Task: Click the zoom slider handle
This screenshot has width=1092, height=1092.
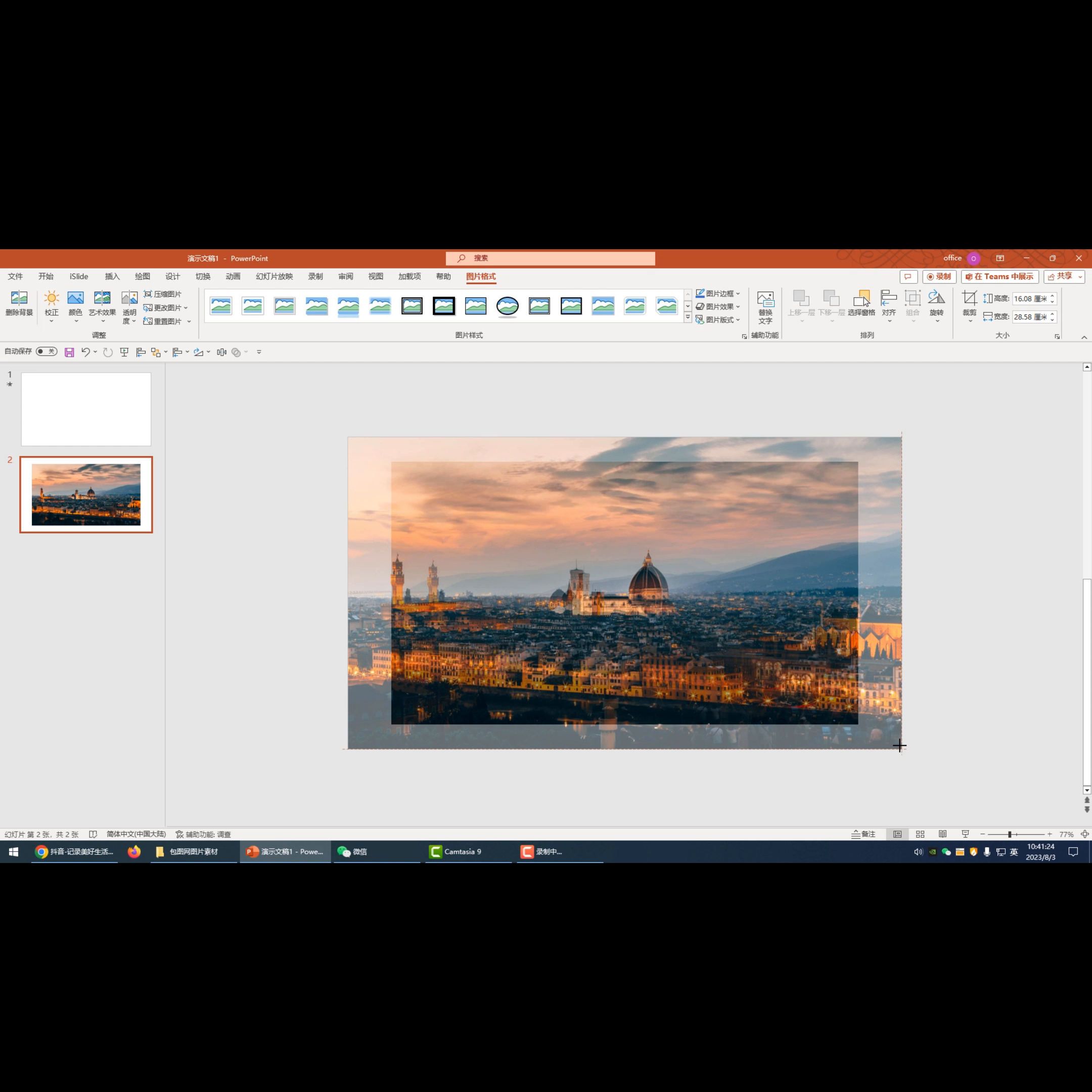Action: [x=1010, y=834]
